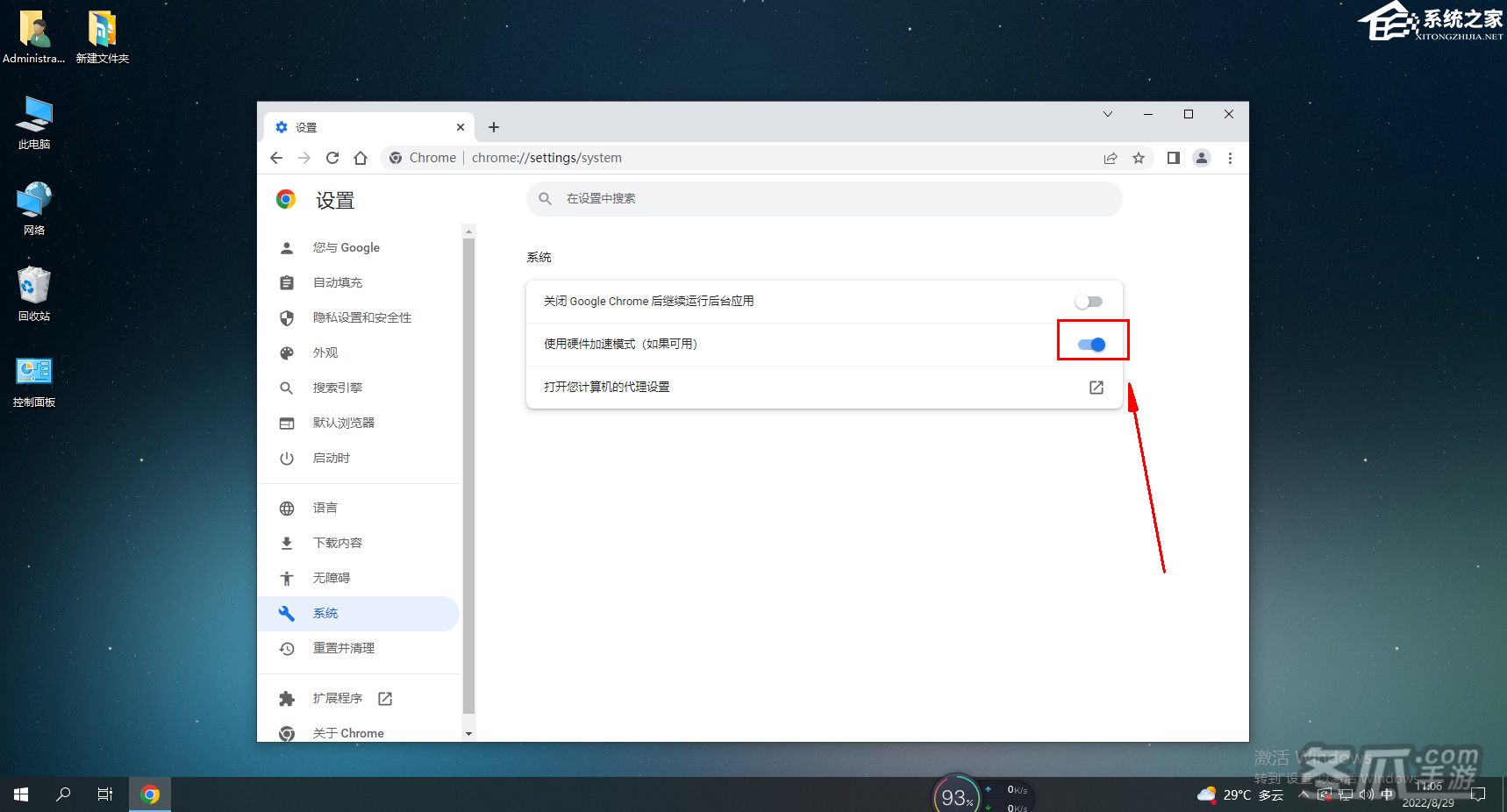1507x812 pixels.
Task: Select 系统 in the sidebar
Action: [x=359, y=613]
